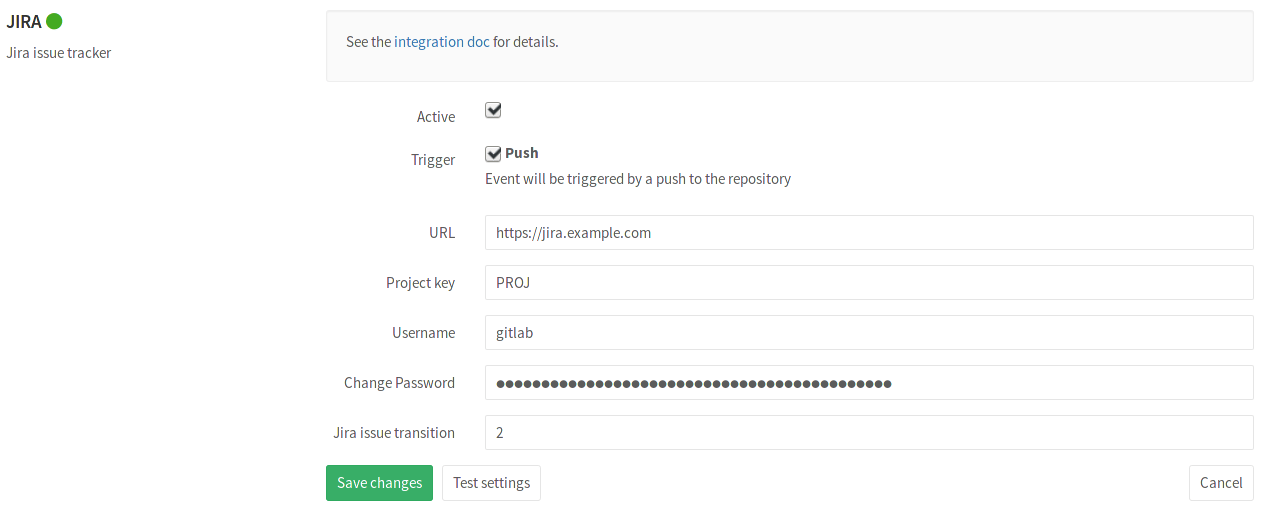This screenshot has height=508, width=1261.
Task: Click the URL field label
Action: pos(441,233)
